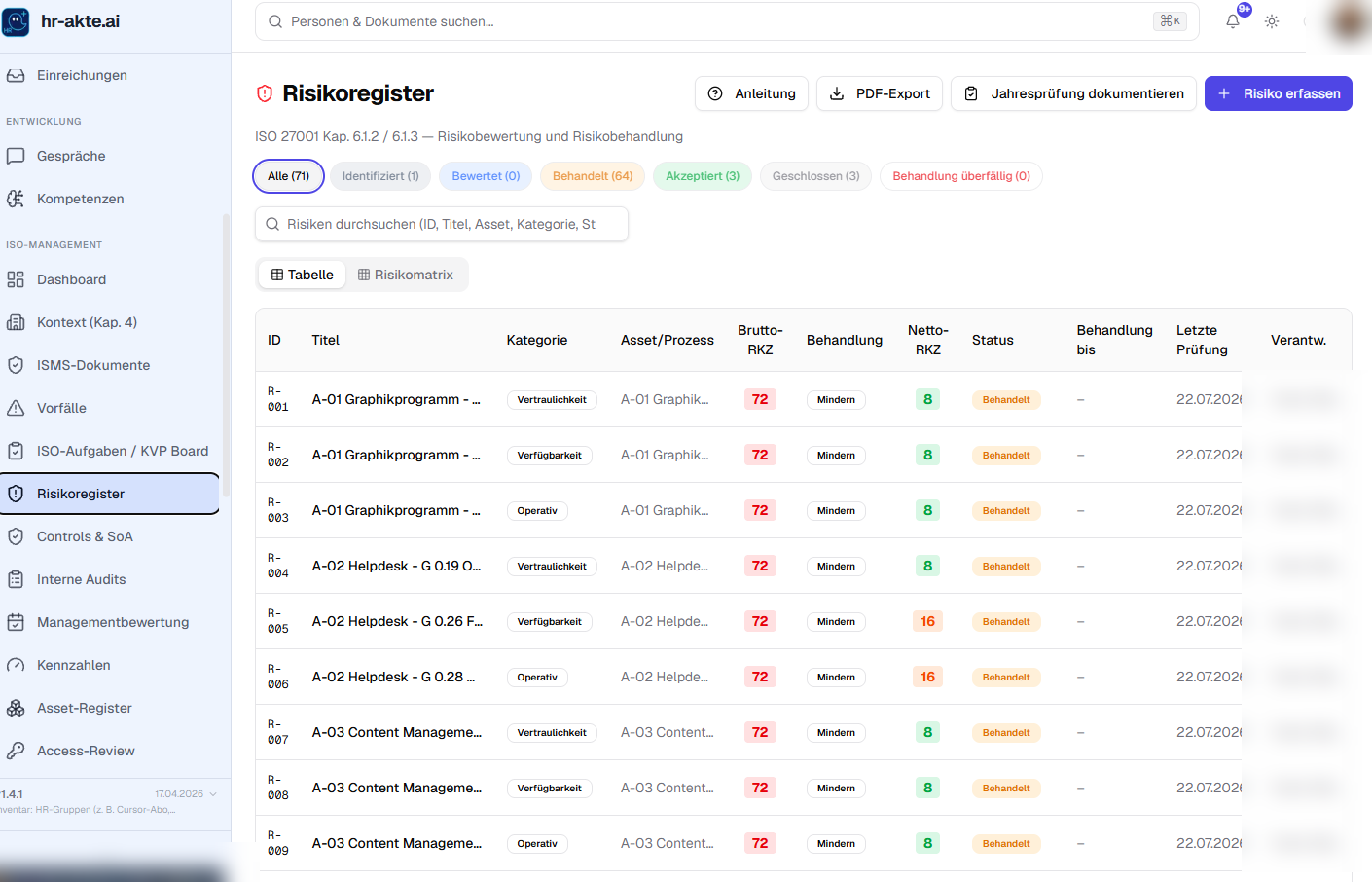Toggle light/dark theme sun icon
1372x882 pixels.
[x=1272, y=21]
